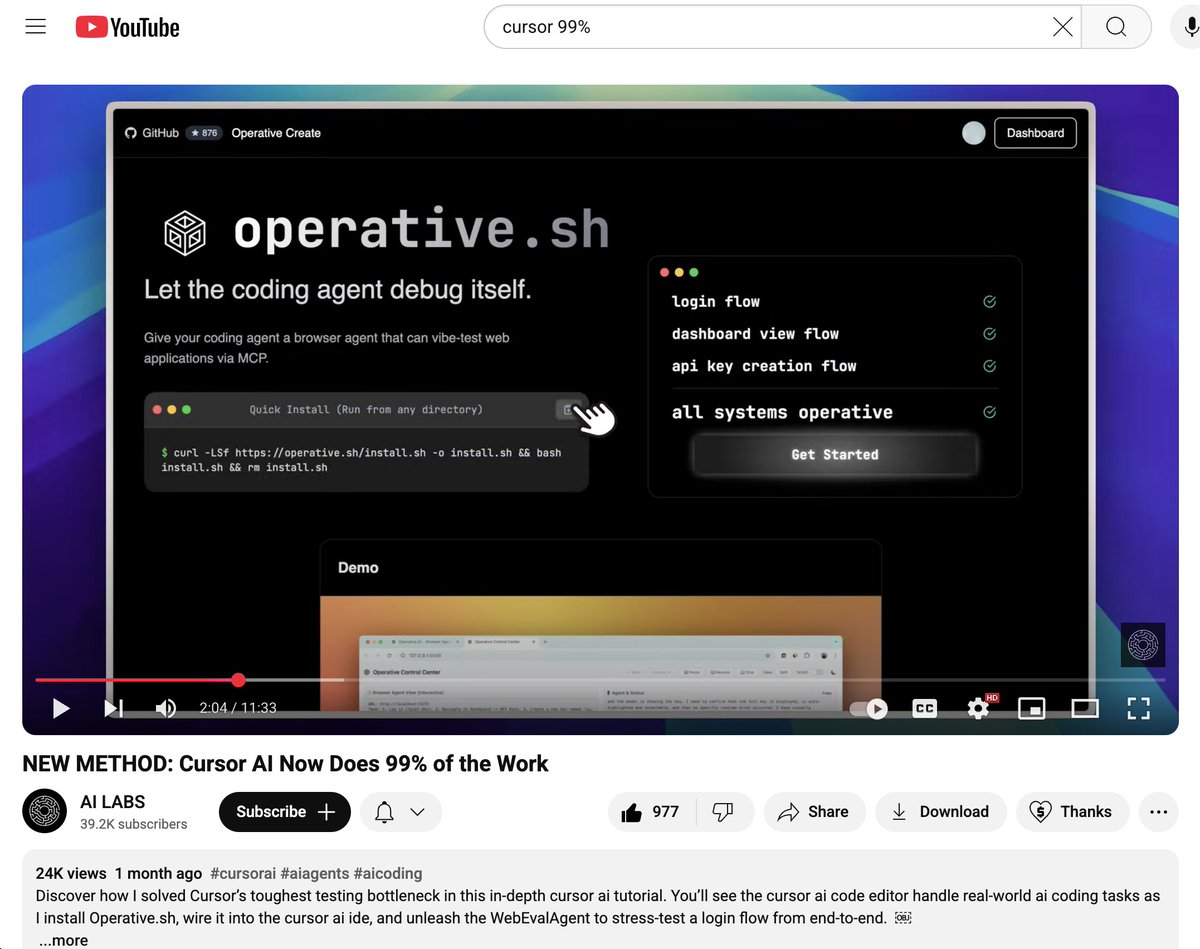Send a Thanks to the creator
This screenshot has height=949, width=1200.
point(1072,811)
